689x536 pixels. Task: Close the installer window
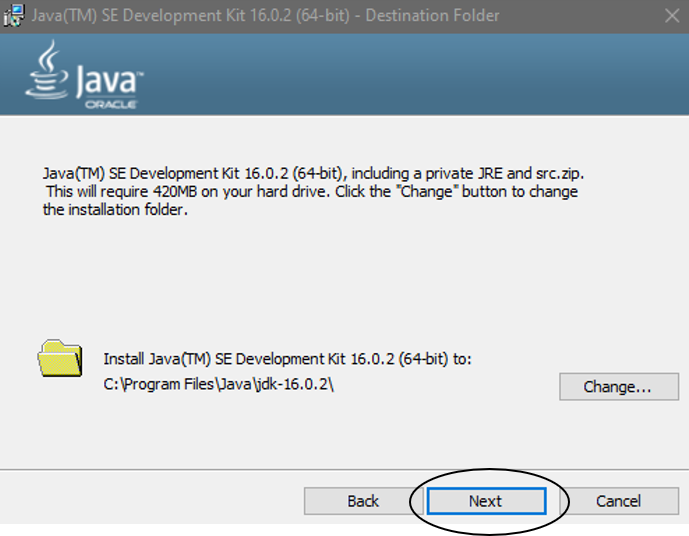(x=672, y=16)
